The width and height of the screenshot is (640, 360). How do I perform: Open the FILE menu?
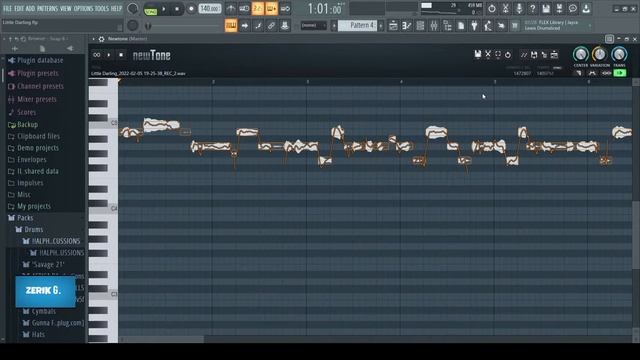(x=7, y=8)
